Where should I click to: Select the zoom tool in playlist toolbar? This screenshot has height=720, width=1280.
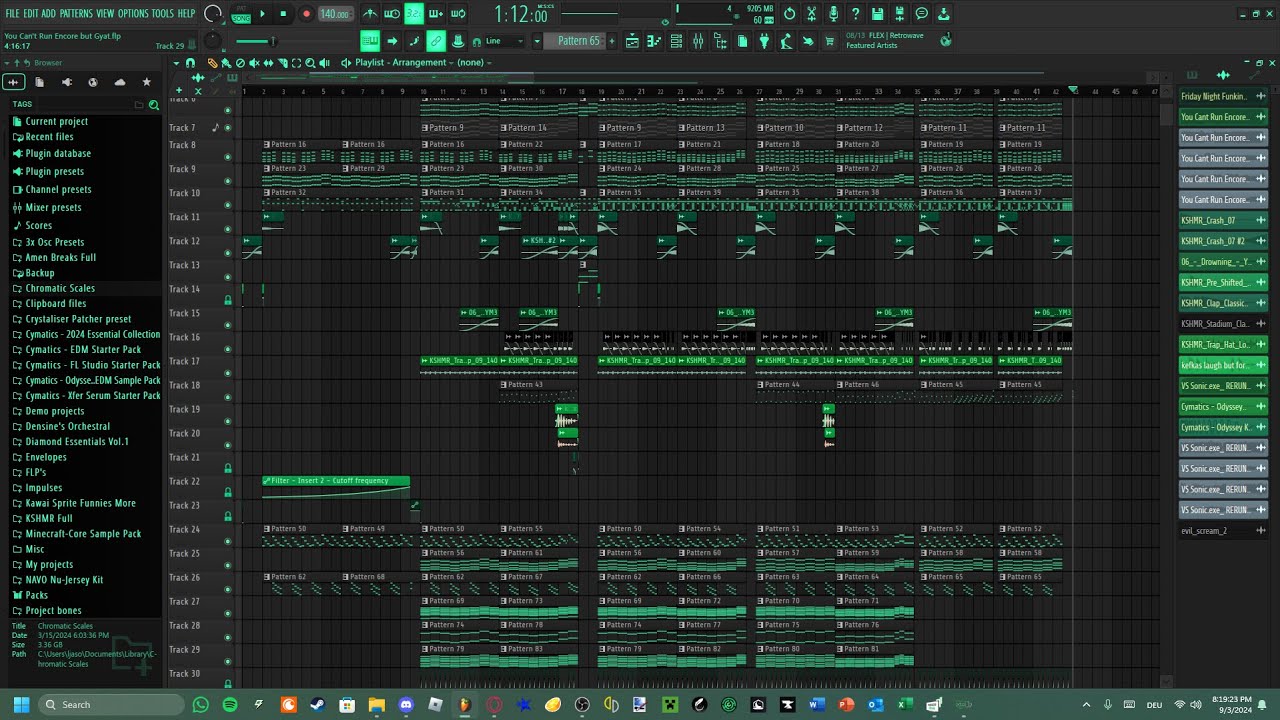pos(310,63)
